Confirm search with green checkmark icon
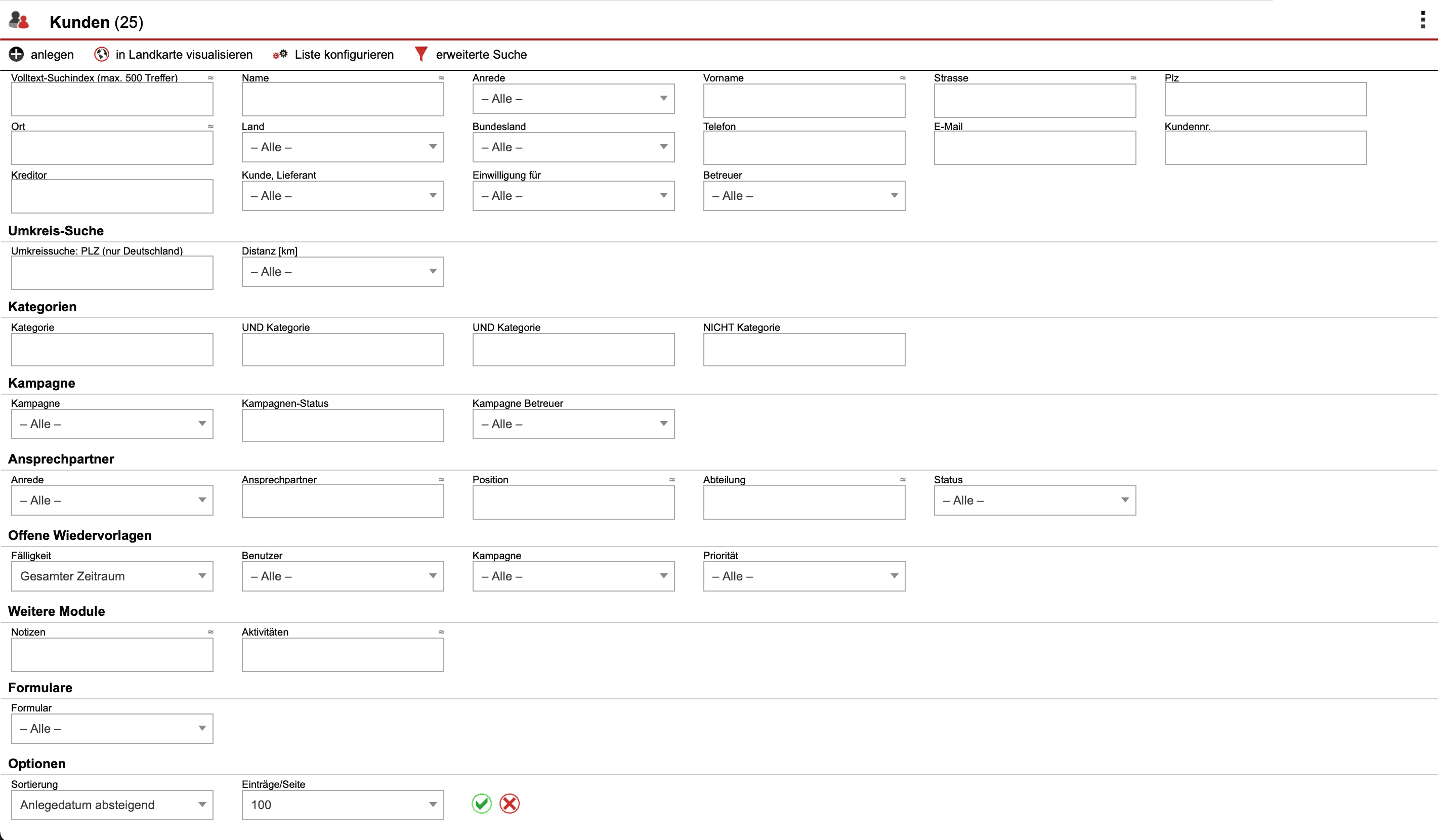This screenshot has height=840, width=1438. [x=482, y=804]
